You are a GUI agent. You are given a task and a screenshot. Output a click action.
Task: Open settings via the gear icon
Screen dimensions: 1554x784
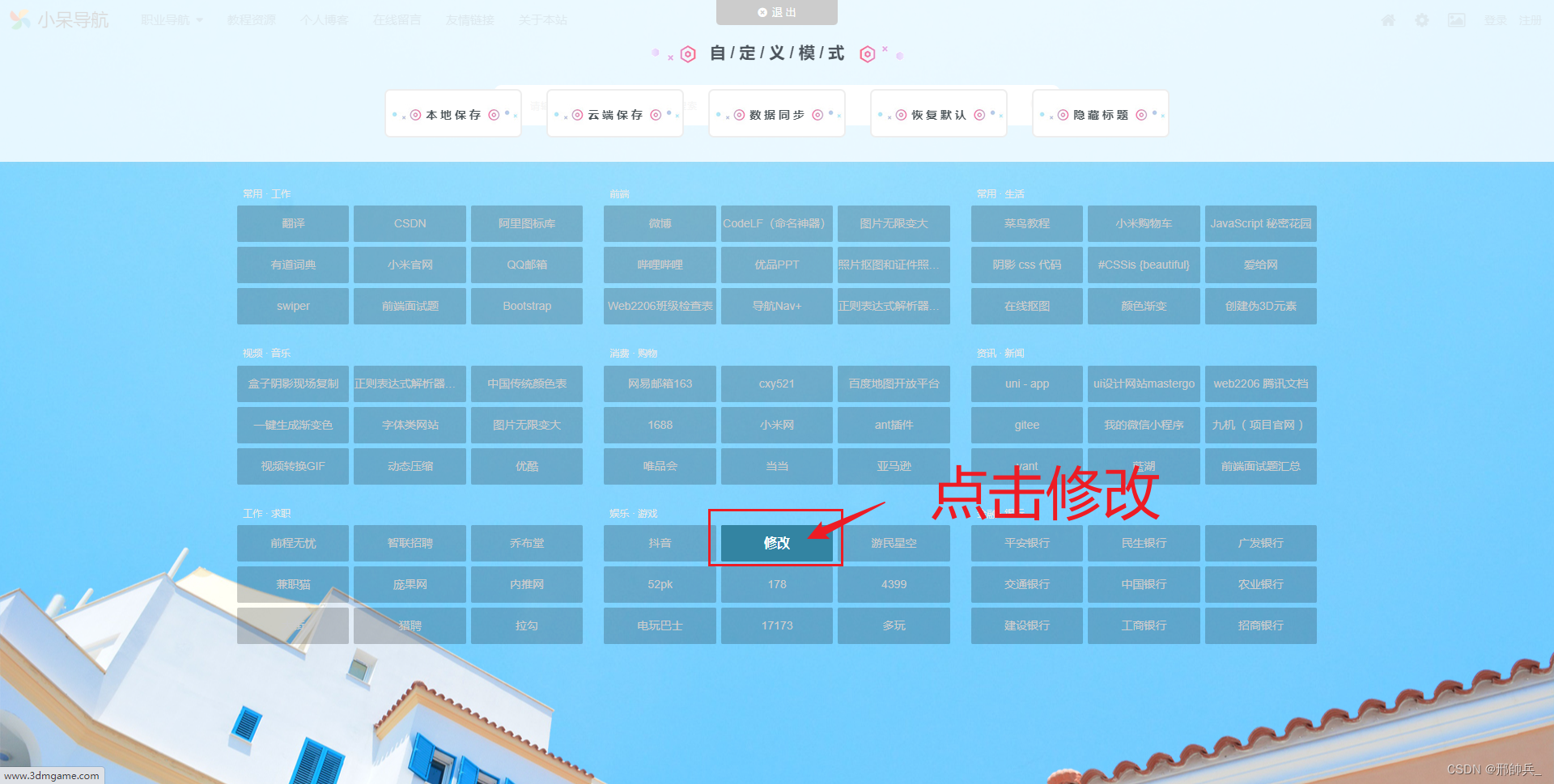(1422, 20)
